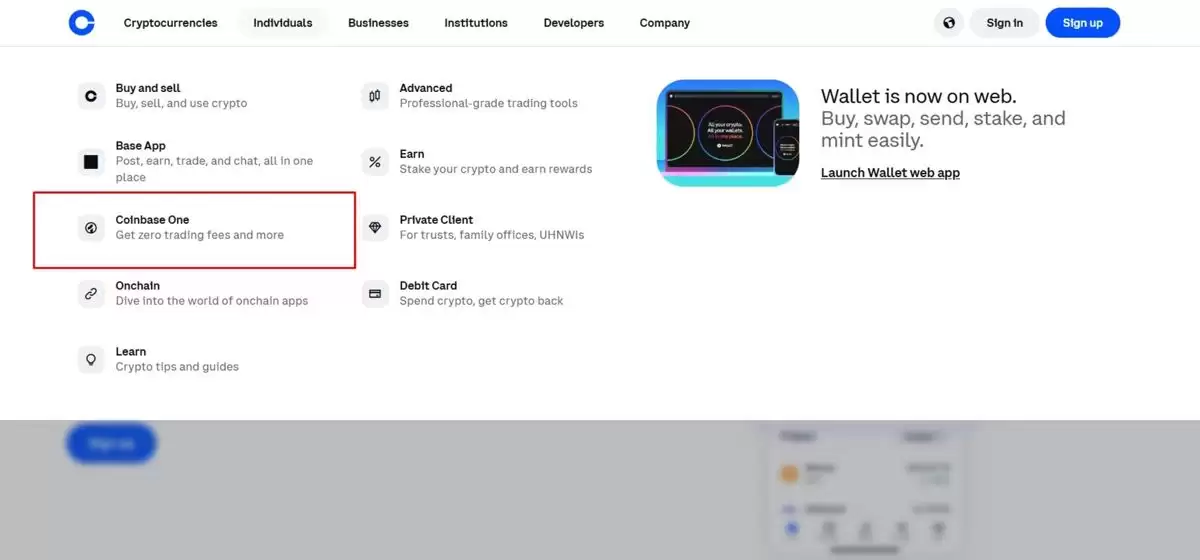The image size is (1200, 560).
Task: Click the Learn lightbulb icon
Action: pyautogui.click(x=91, y=360)
